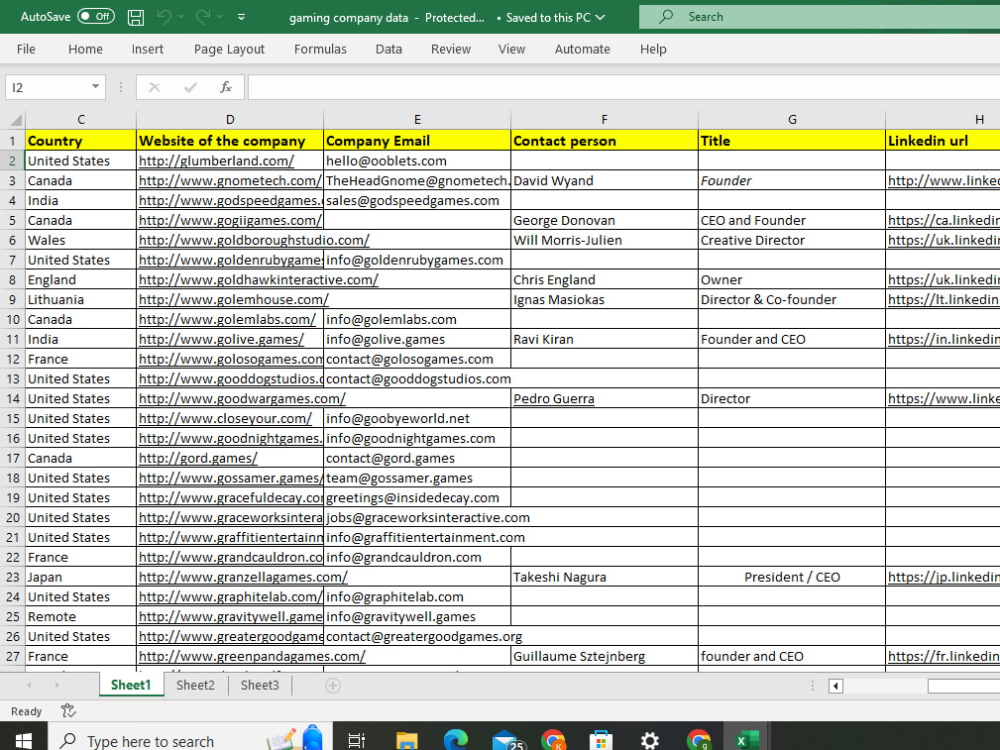
Task: Click inside the formula bar input
Action: point(624,87)
